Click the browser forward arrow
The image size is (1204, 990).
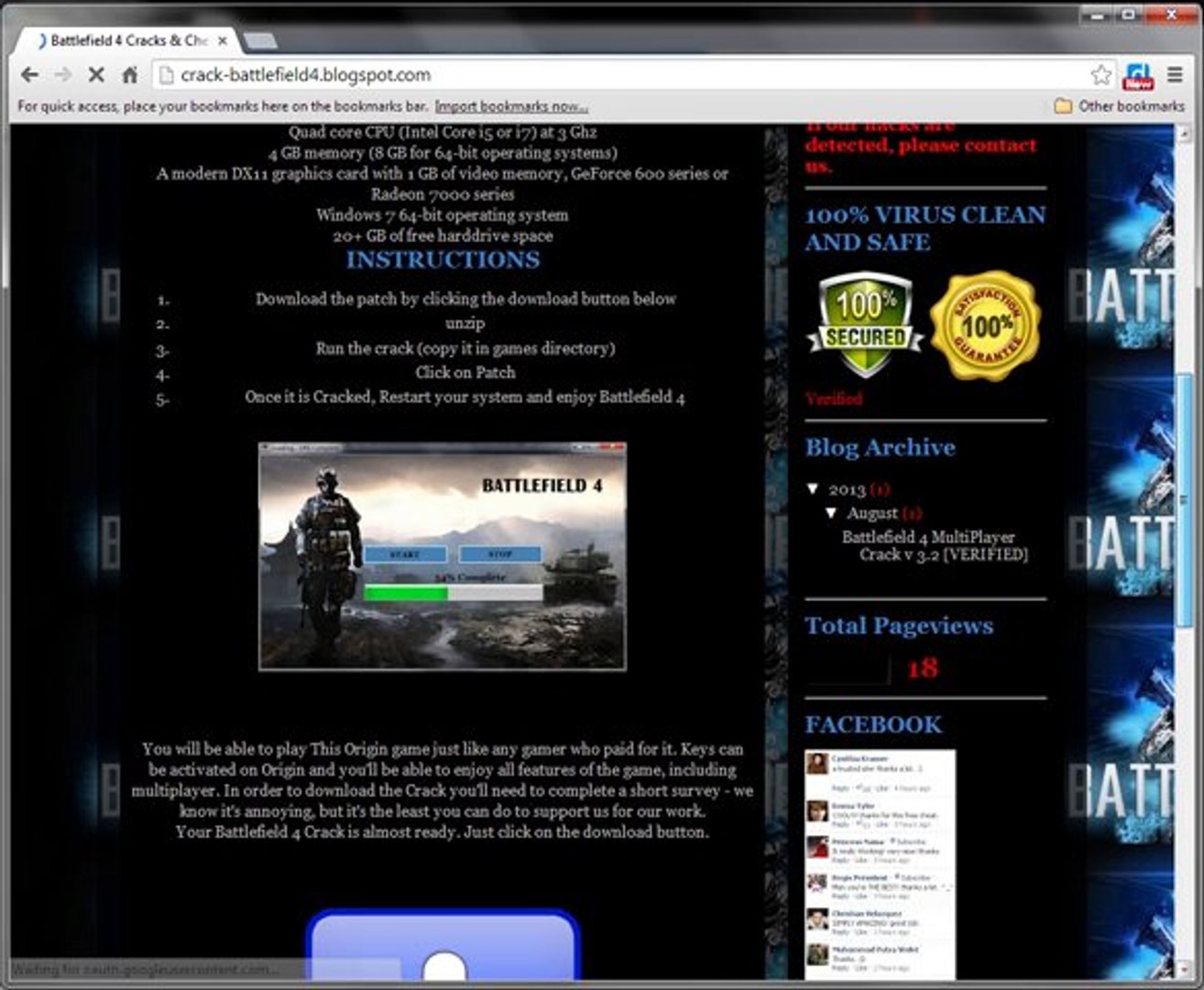[x=62, y=74]
